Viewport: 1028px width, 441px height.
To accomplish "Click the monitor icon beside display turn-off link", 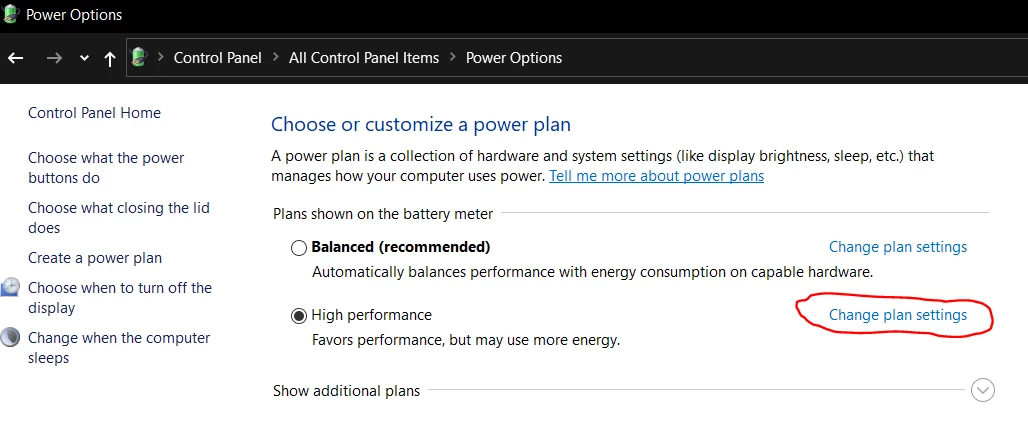I will tap(10, 288).
